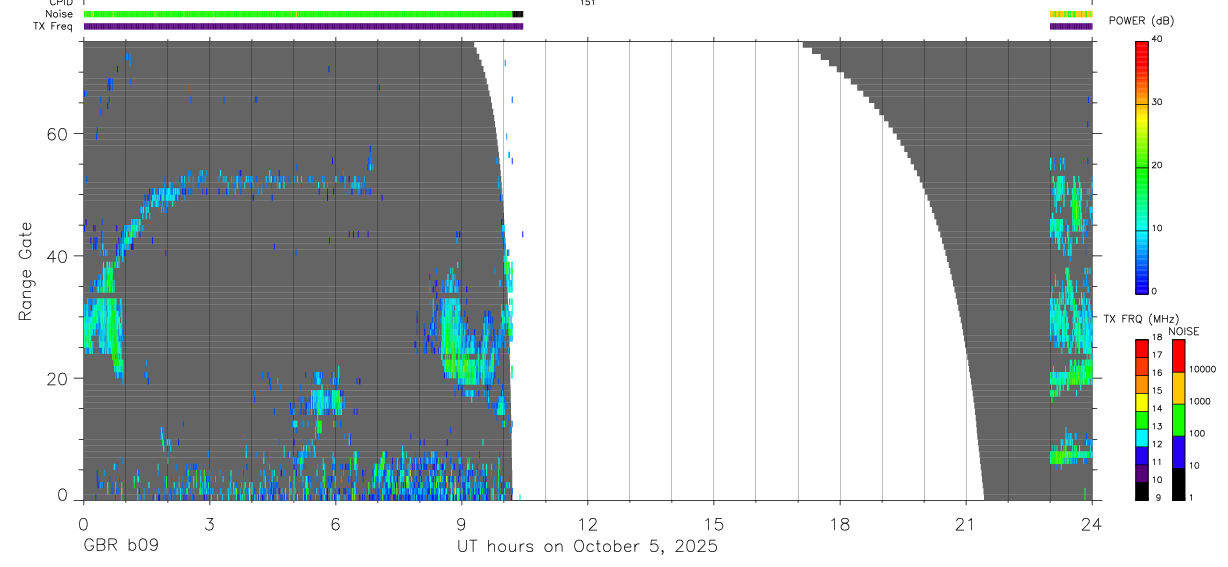Viewport: 1228px width, 567px height.
Task: Click the Range Gate axis label
Action: point(26,271)
